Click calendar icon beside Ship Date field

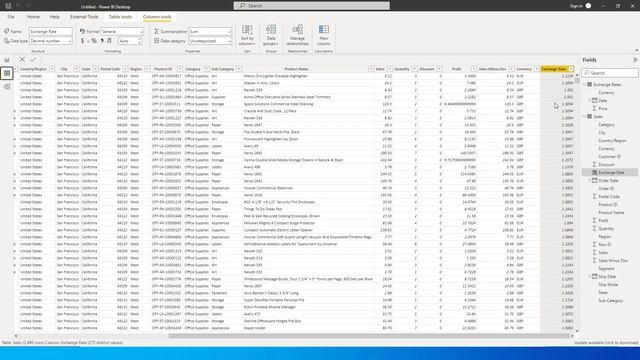(595, 276)
